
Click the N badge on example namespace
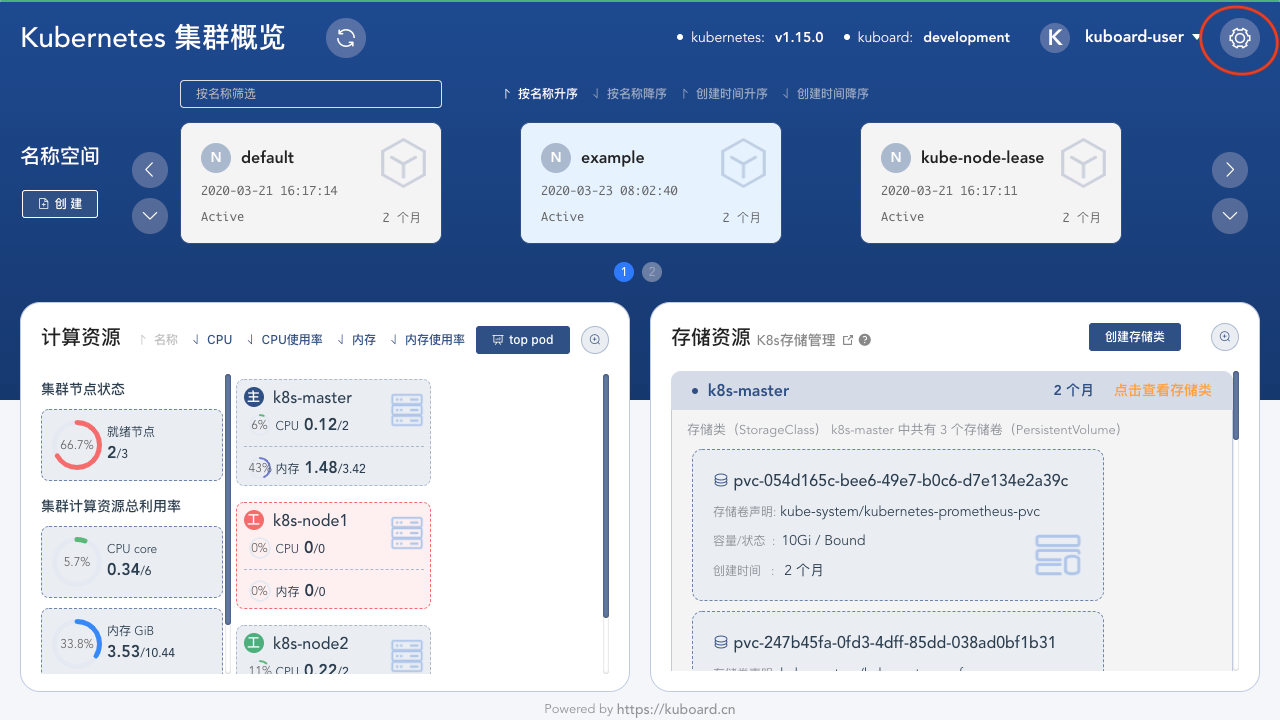pyautogui.click(x=556, y=158)
